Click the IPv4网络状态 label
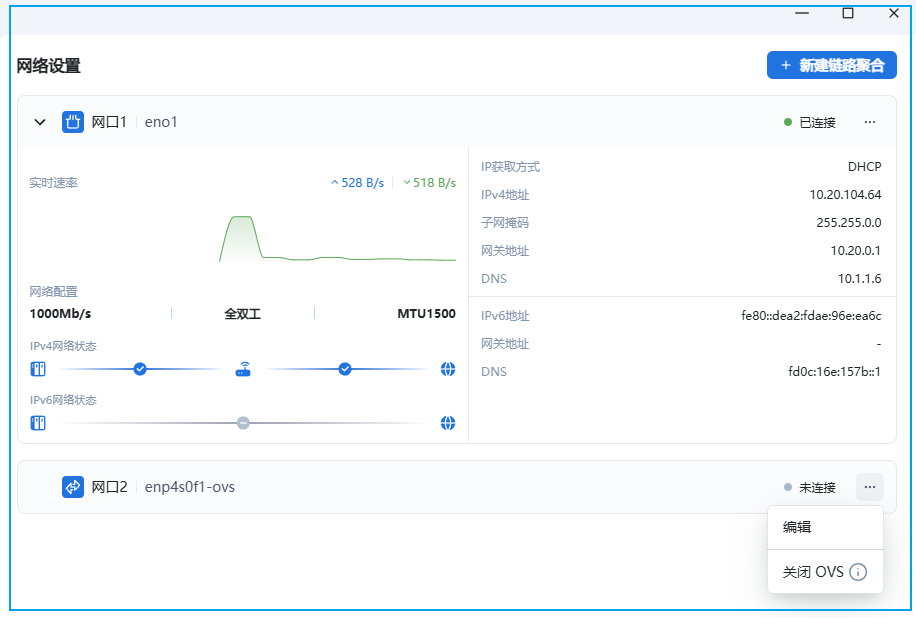The height and width of the screenshot is (618, 916). [x=63, y=346]
